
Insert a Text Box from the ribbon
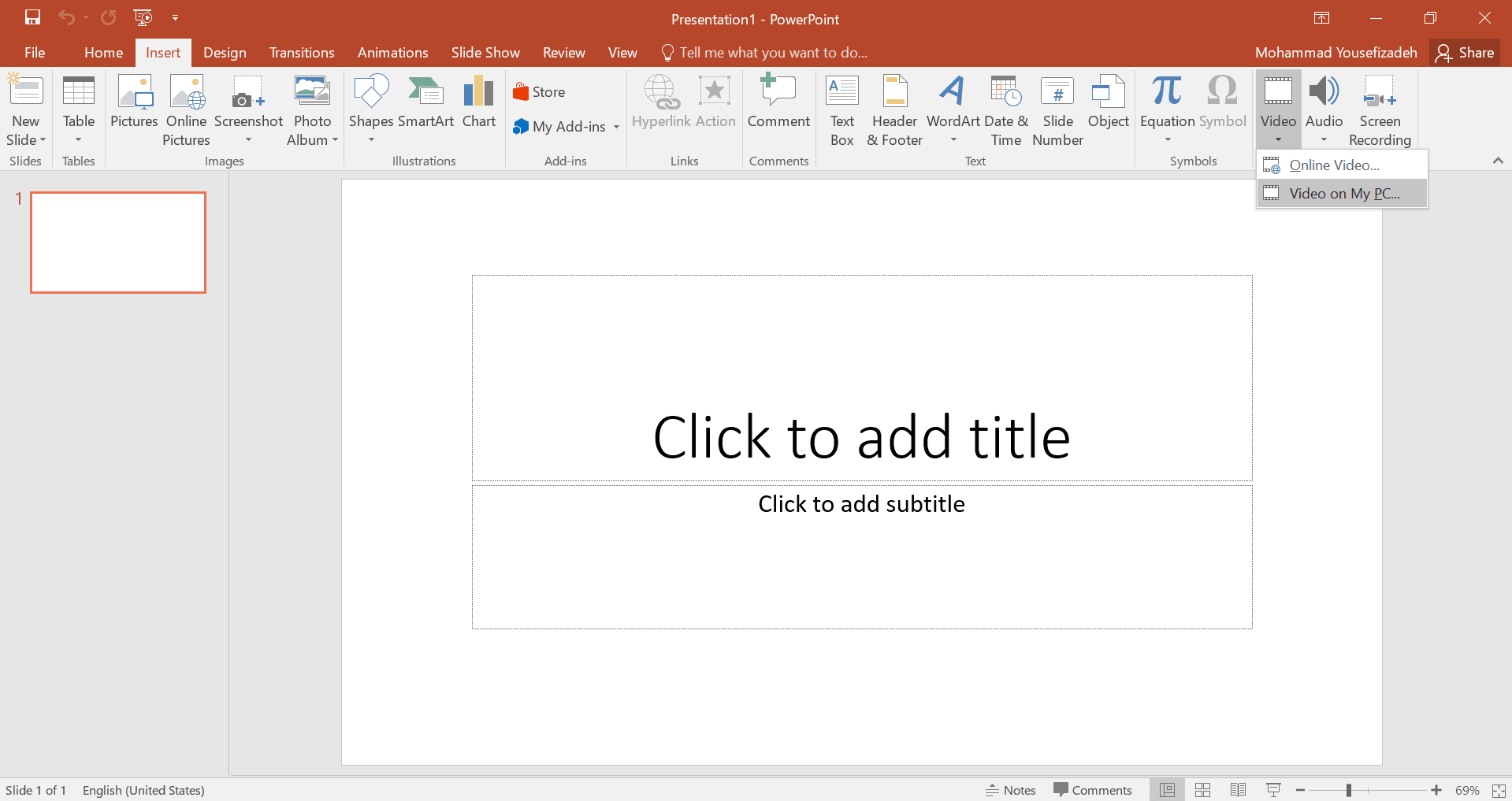[841, 110]
